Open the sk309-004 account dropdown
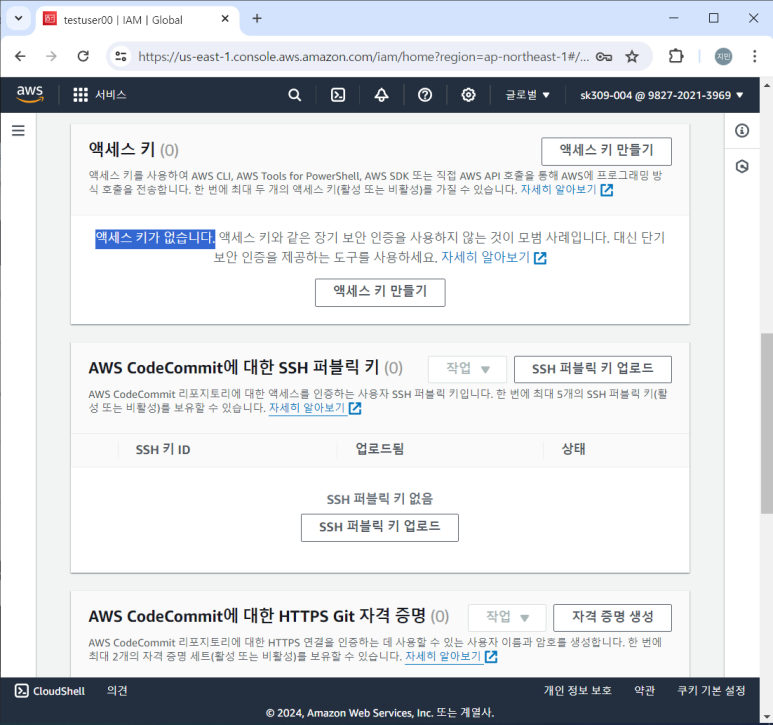The height and width of the screenshot is (725, 773). pyautogui.click(x=662, y=95)
